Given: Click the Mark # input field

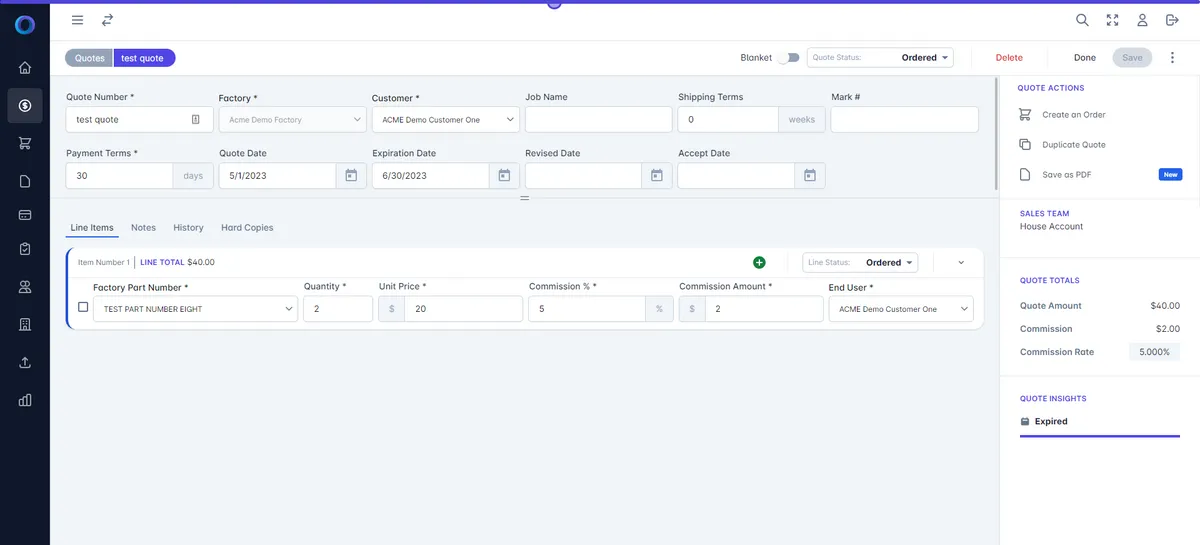Looking at the screenshot, I should tap(904, 120).
